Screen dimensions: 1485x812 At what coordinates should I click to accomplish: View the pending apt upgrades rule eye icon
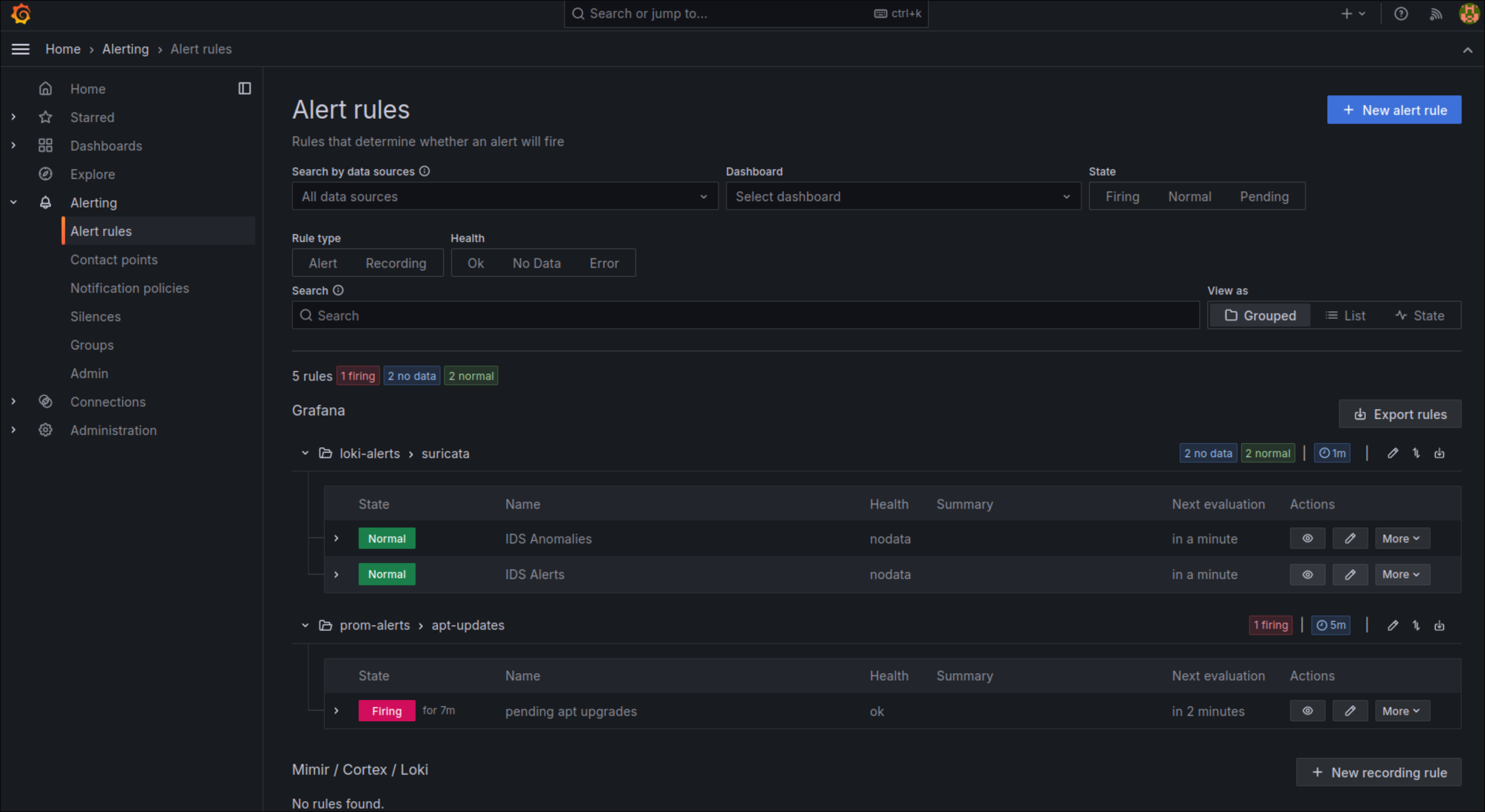coord(1307,710)
